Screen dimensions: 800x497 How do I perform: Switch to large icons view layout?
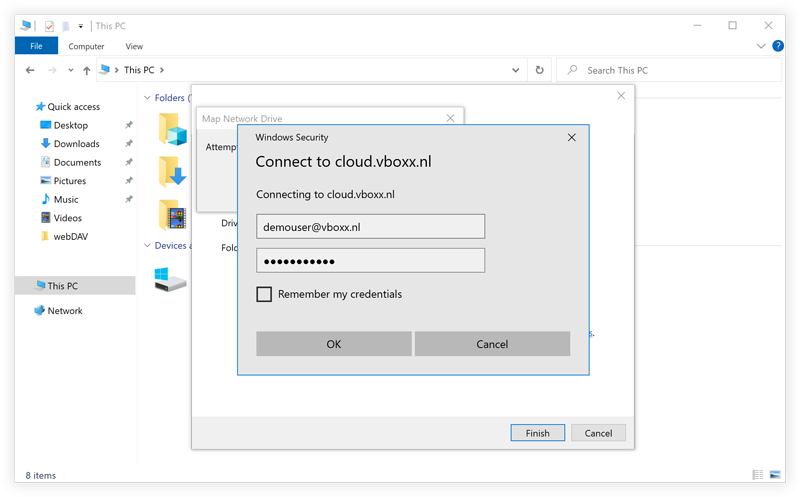click(x=774, y=475)
